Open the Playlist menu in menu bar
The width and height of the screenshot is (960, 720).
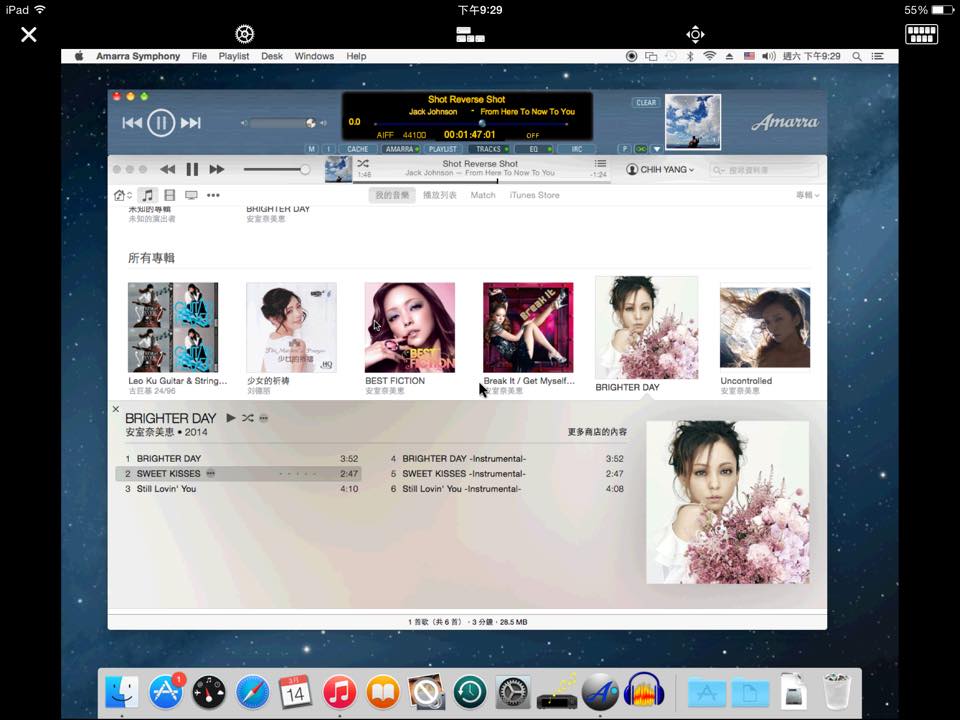234,56
